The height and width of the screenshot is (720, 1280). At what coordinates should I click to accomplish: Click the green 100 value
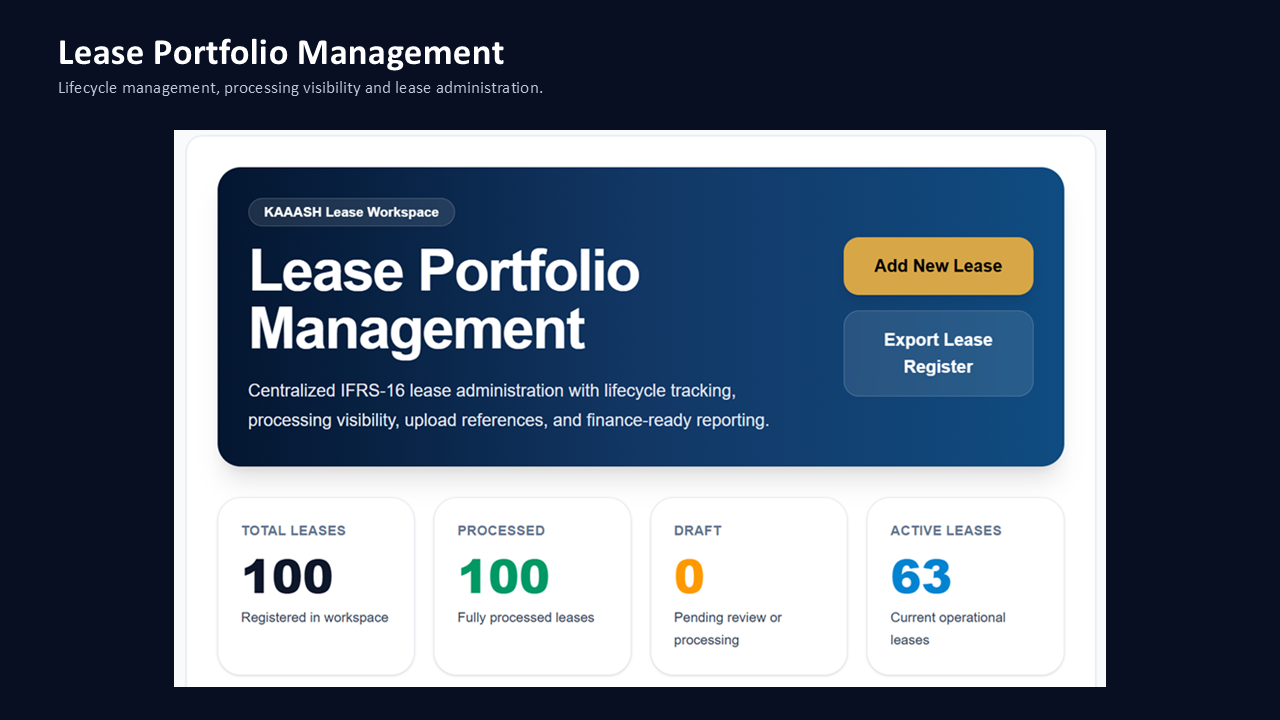(504, 577)
